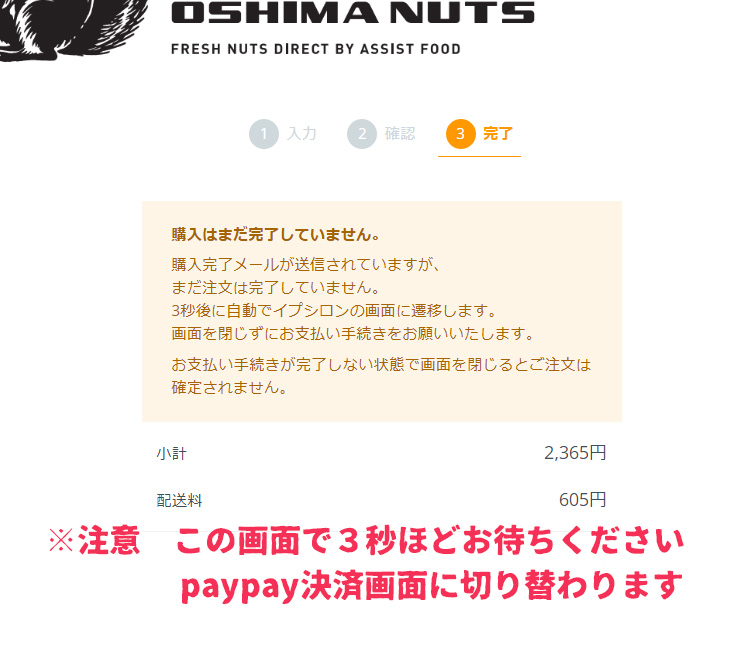This screenshot has height=648, width=737.
Task: Click the 確認 step label
Action: click(400, 133)
